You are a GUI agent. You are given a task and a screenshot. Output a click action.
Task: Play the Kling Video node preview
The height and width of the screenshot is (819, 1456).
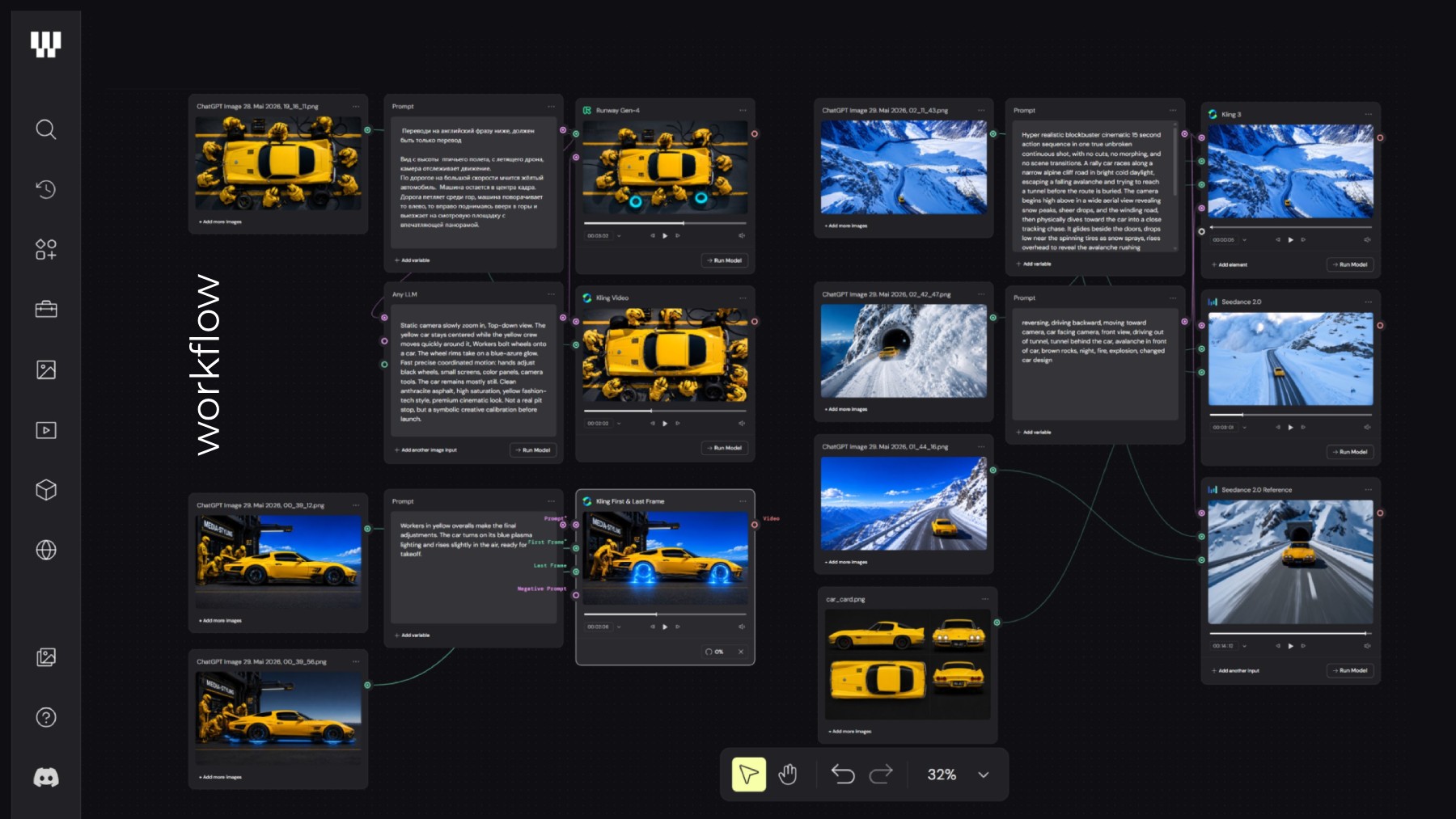coord(665,424)
